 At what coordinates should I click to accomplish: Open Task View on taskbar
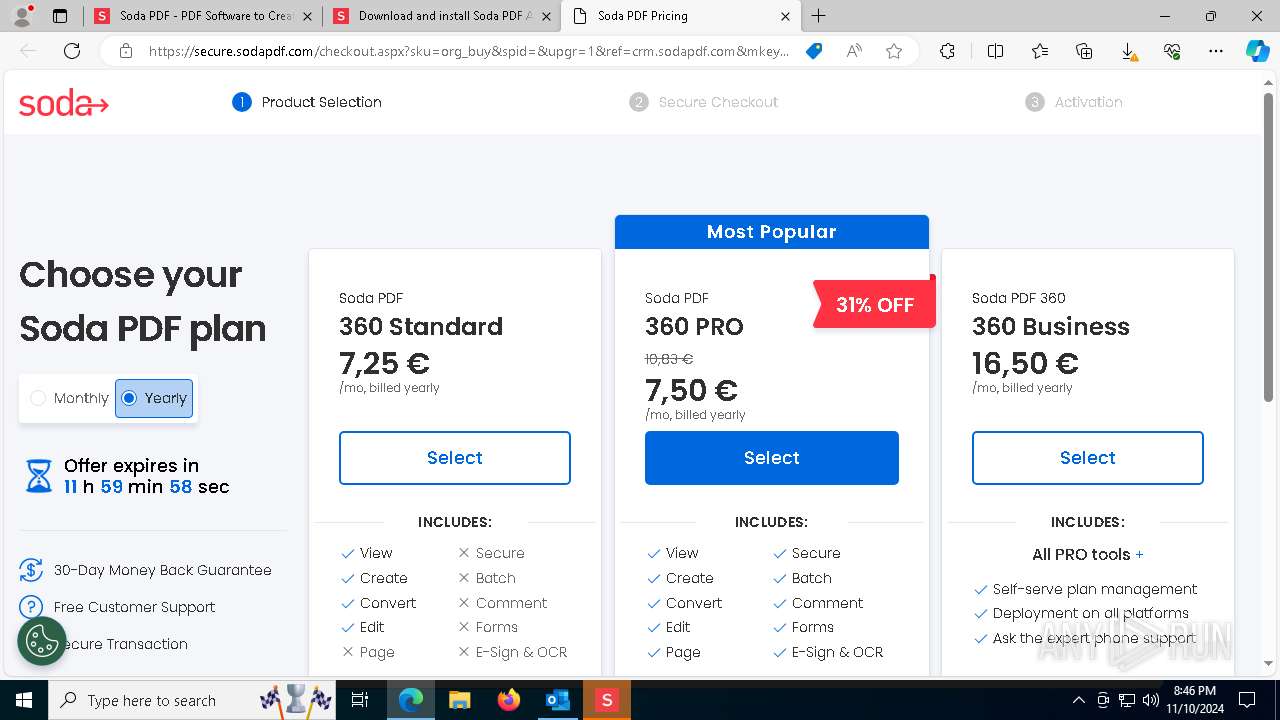pos(361,700)
